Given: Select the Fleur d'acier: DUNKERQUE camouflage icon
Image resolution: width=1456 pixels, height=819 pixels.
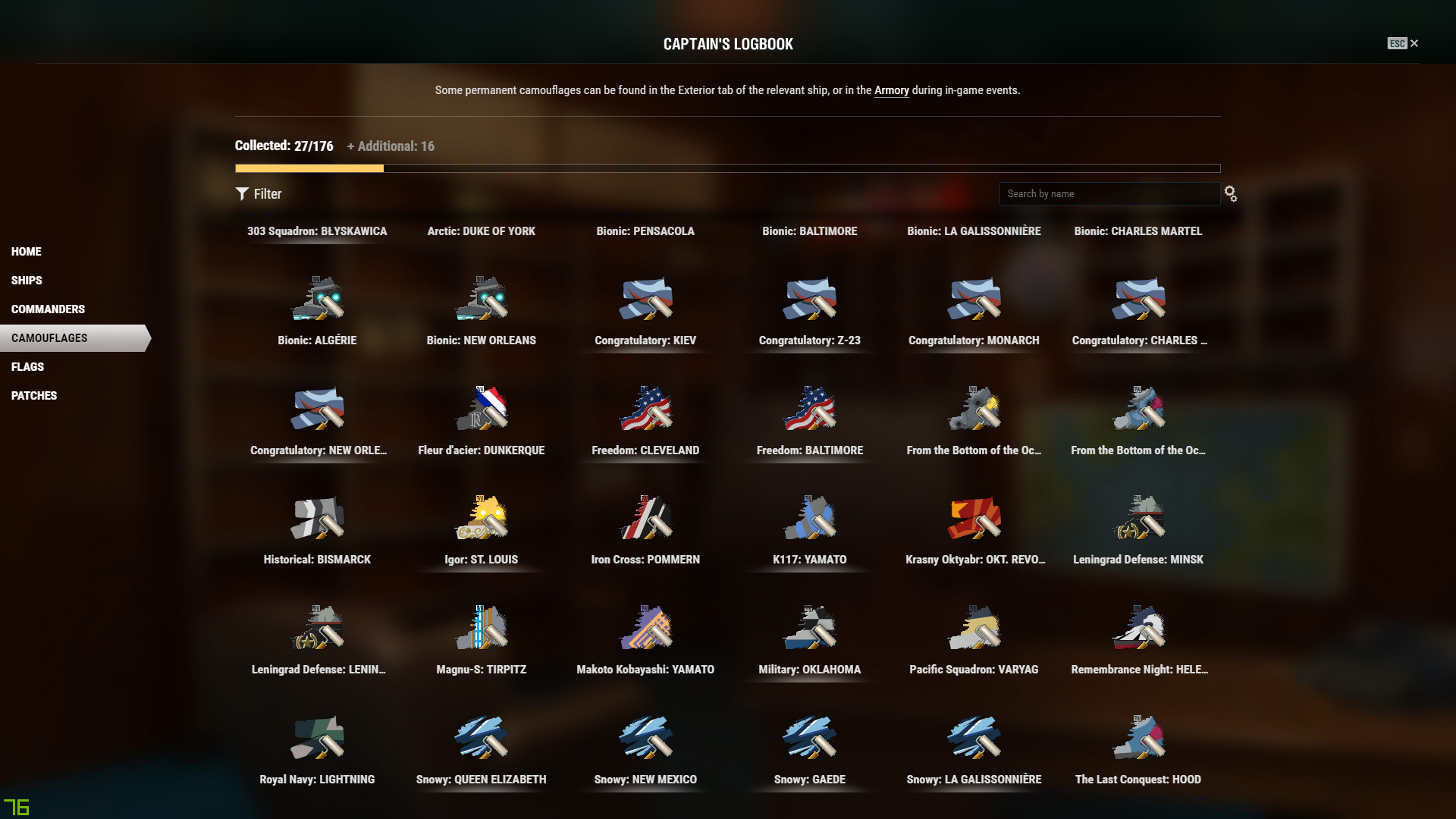Looking at the screenshot, I should 481,408.
